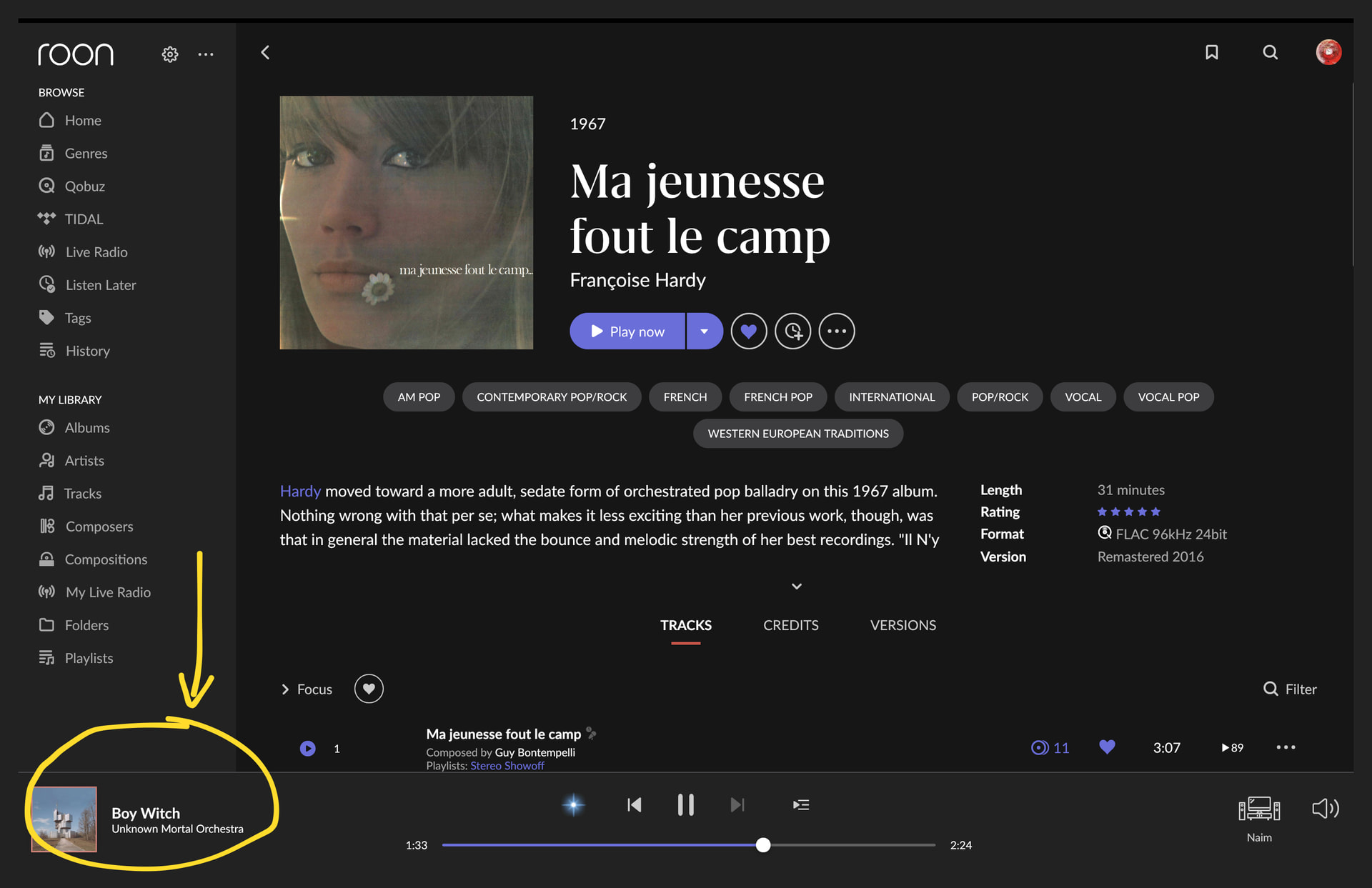This screenshot has height=888, width=1372.
Task: Select the AM POP genre tag
Action: coord(419,397)
